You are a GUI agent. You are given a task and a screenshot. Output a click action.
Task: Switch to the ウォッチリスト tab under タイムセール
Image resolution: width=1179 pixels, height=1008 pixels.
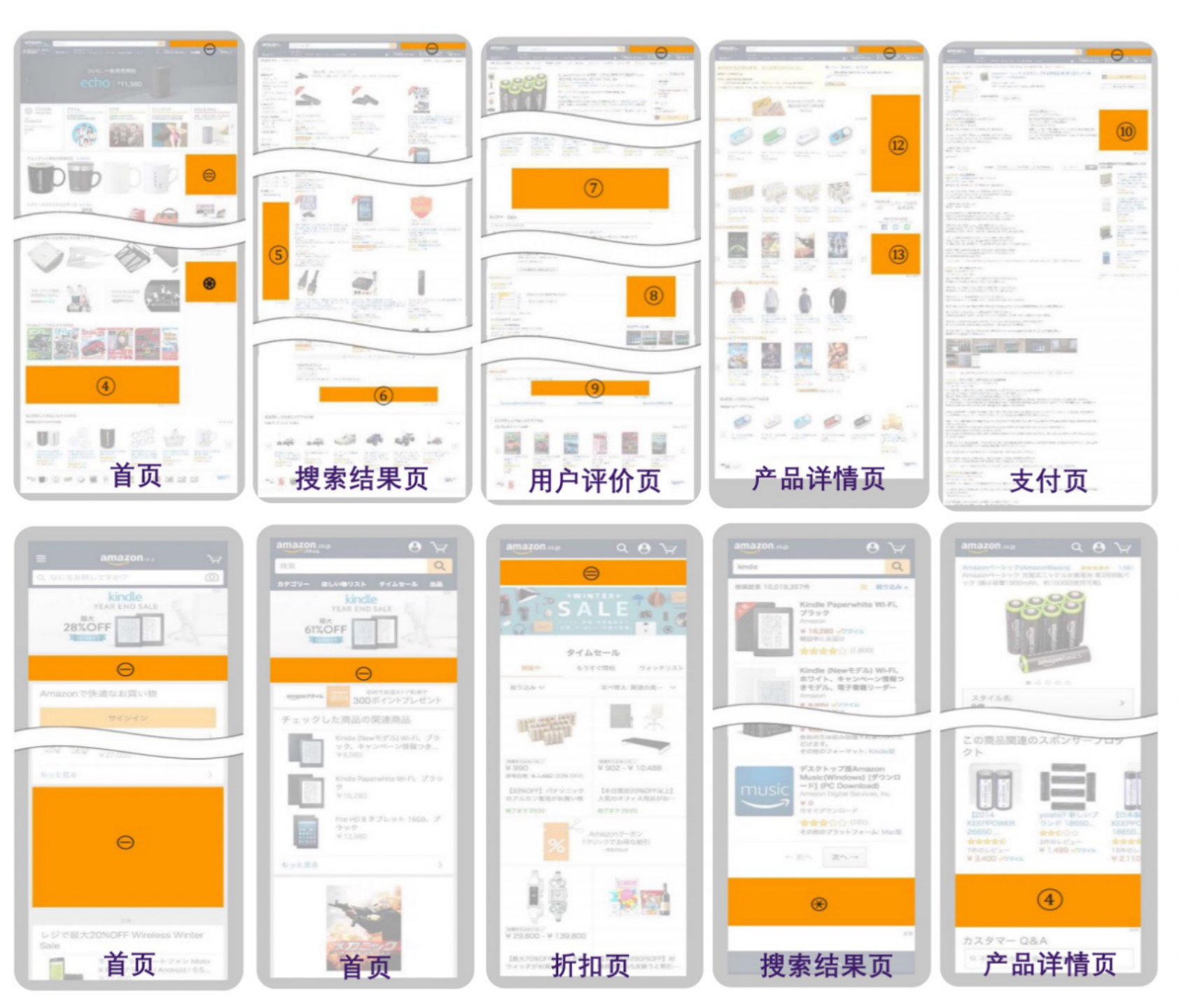point(661,668)
